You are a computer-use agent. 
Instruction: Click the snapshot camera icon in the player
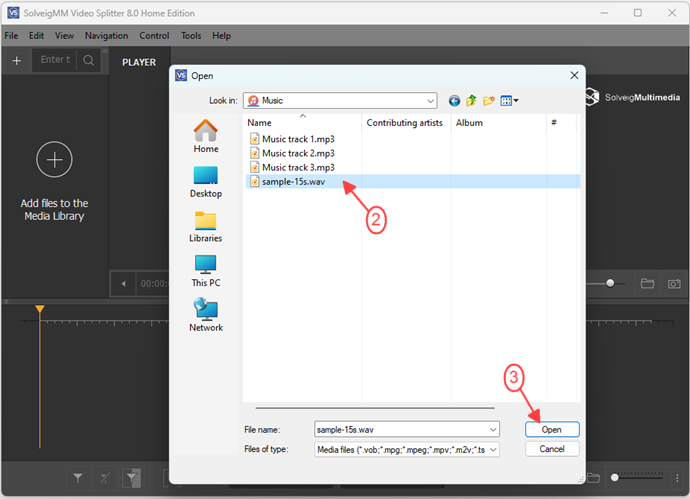[x=674, y=284]
